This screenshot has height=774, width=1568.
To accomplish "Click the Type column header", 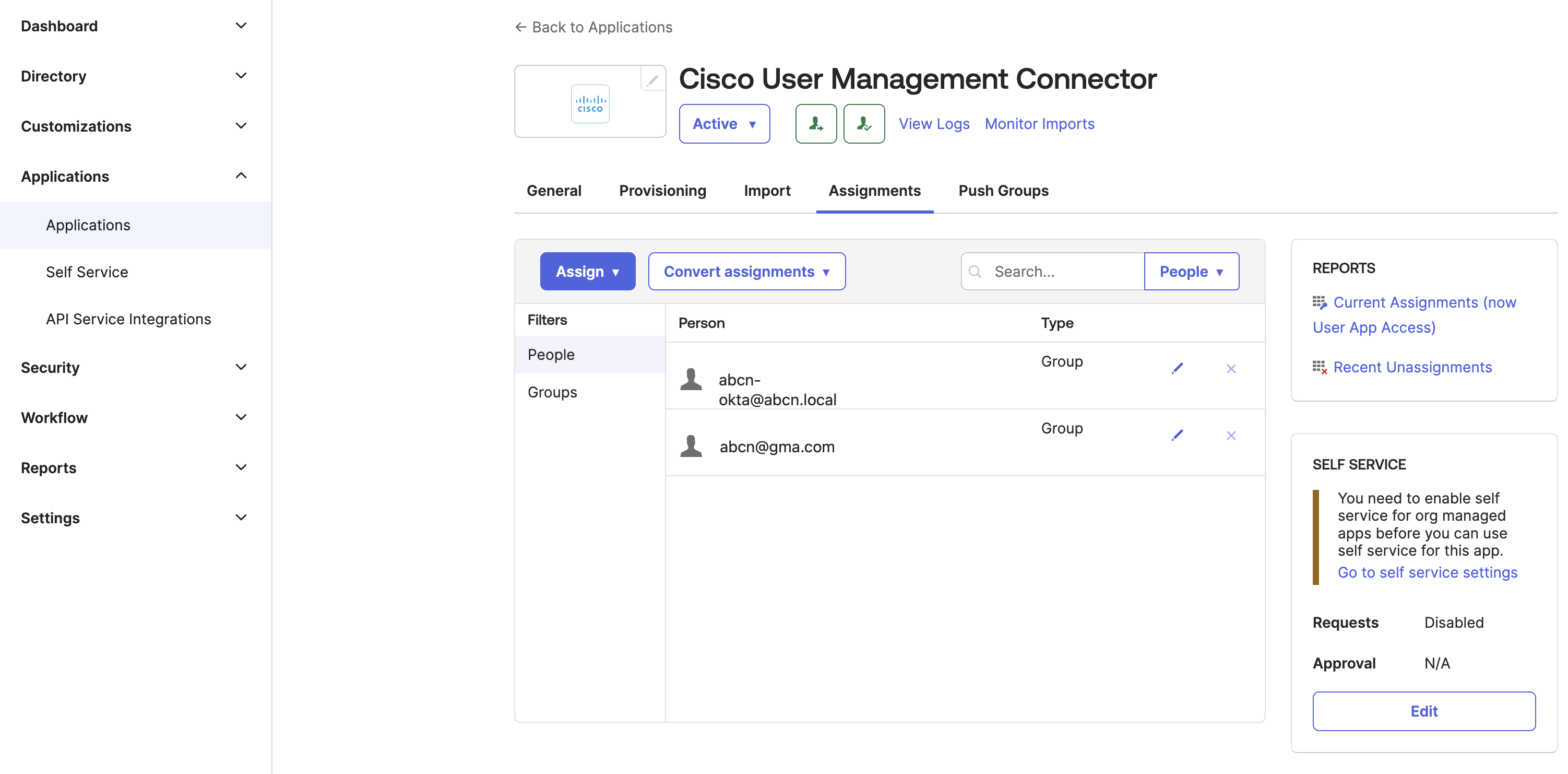I will (x=1056, y=323).
